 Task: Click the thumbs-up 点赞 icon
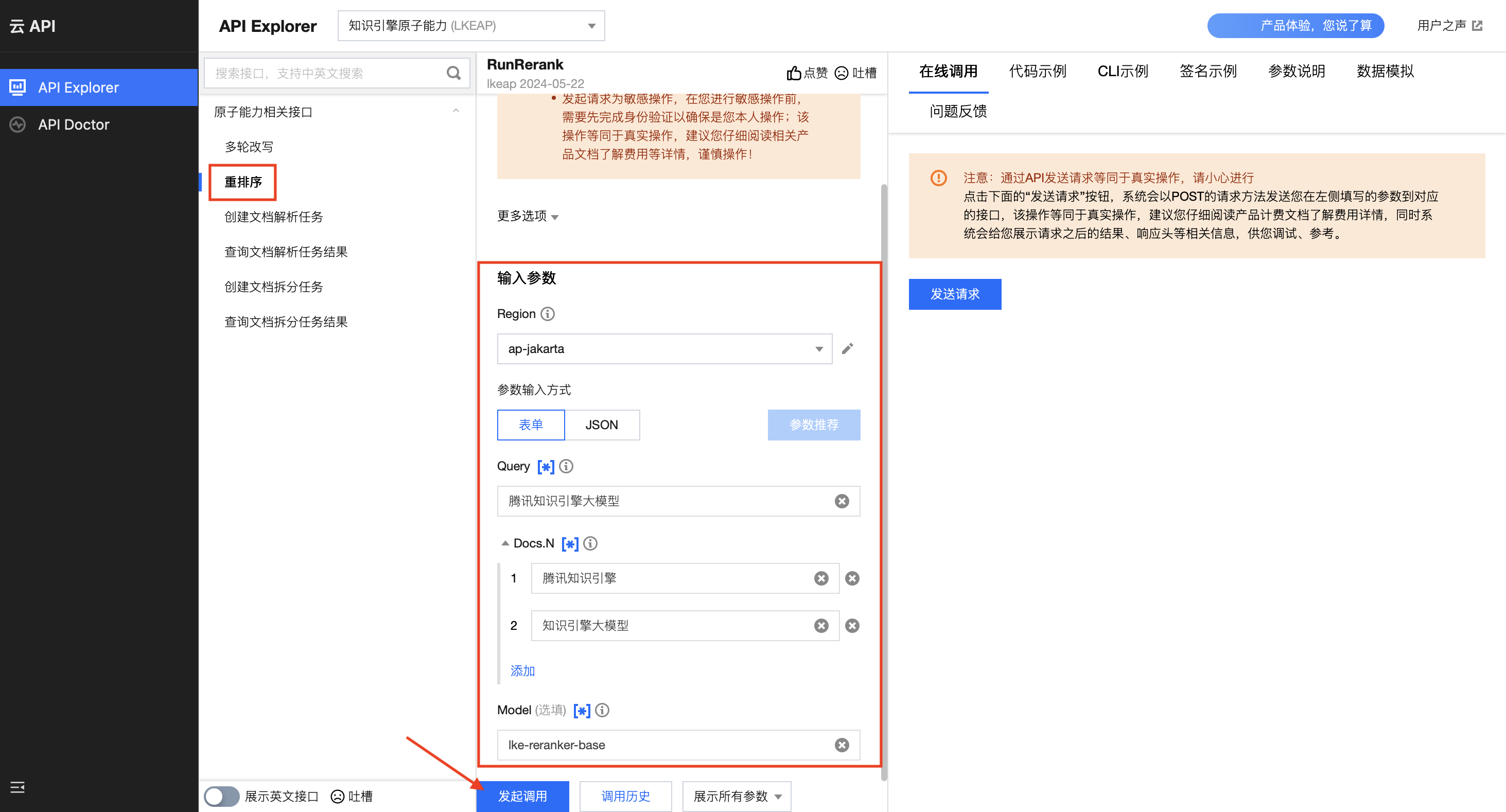pyautogui.click(x=793, y=73)
